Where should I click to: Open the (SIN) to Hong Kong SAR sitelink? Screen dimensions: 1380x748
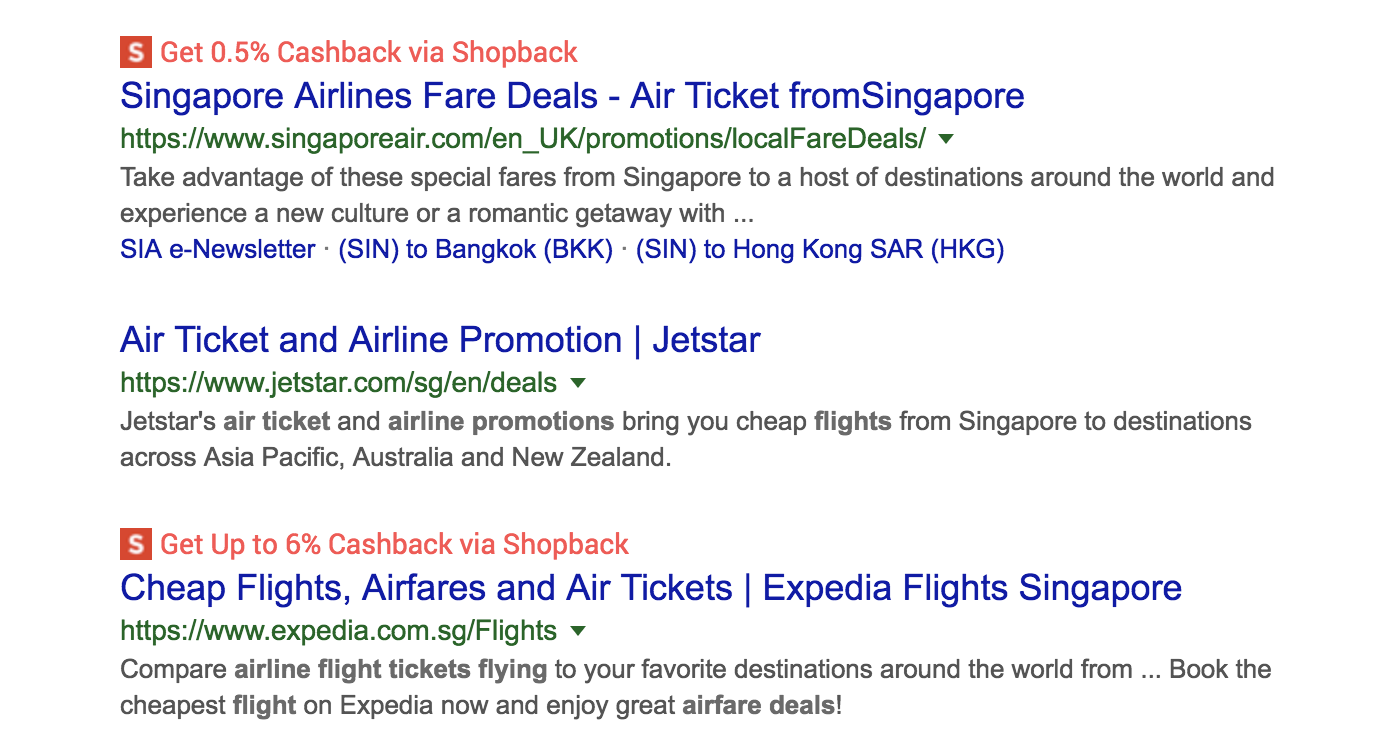(x=819, y=249)
